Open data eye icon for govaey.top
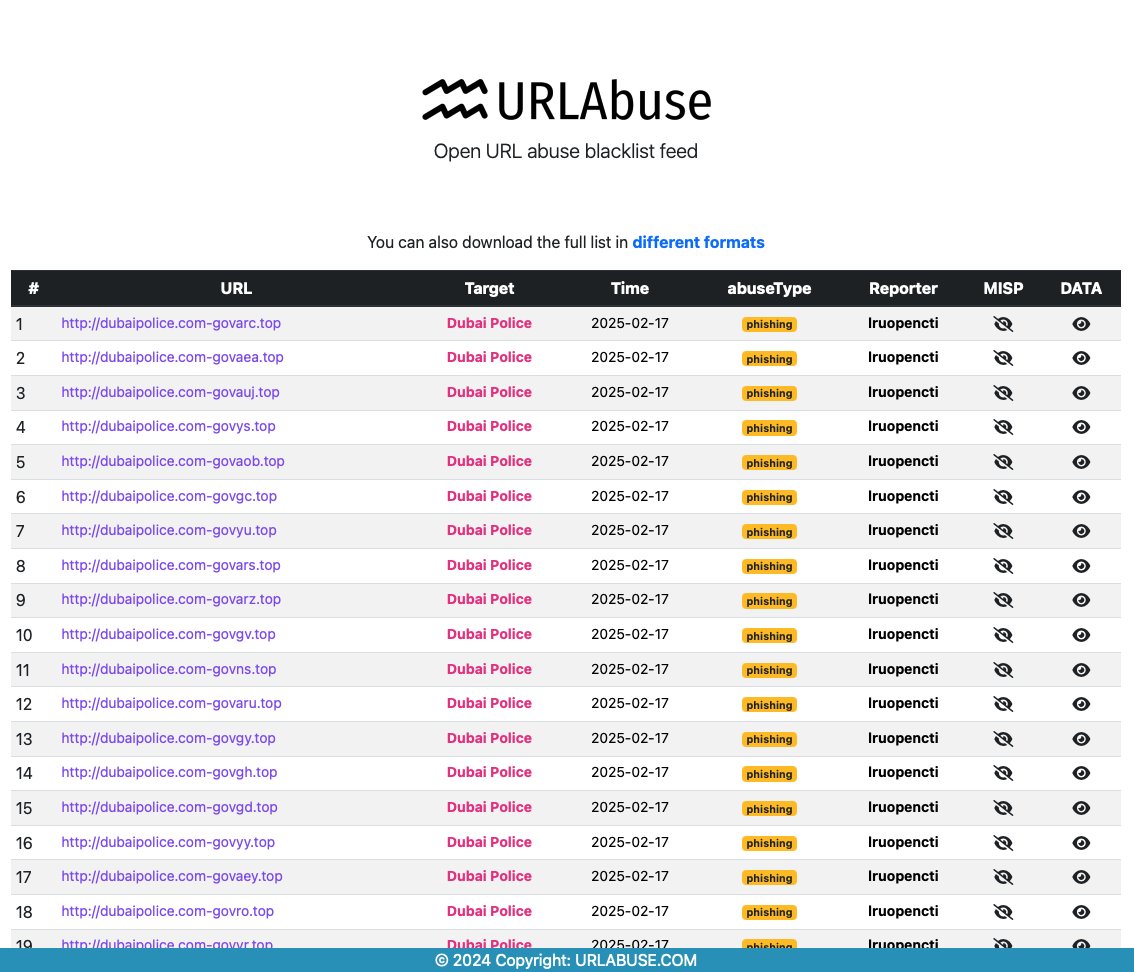Image resolution: width=1134 pixels, height=972 pixels. pos(1080,877)
